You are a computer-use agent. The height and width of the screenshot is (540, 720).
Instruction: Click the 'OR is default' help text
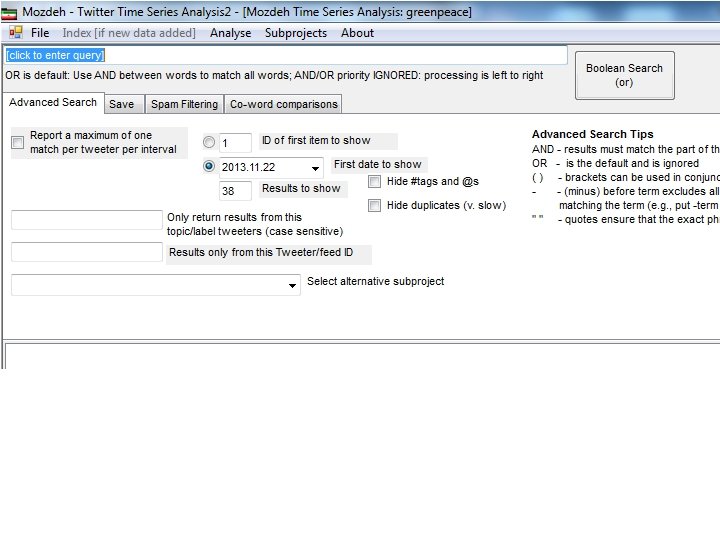point(274,75)
